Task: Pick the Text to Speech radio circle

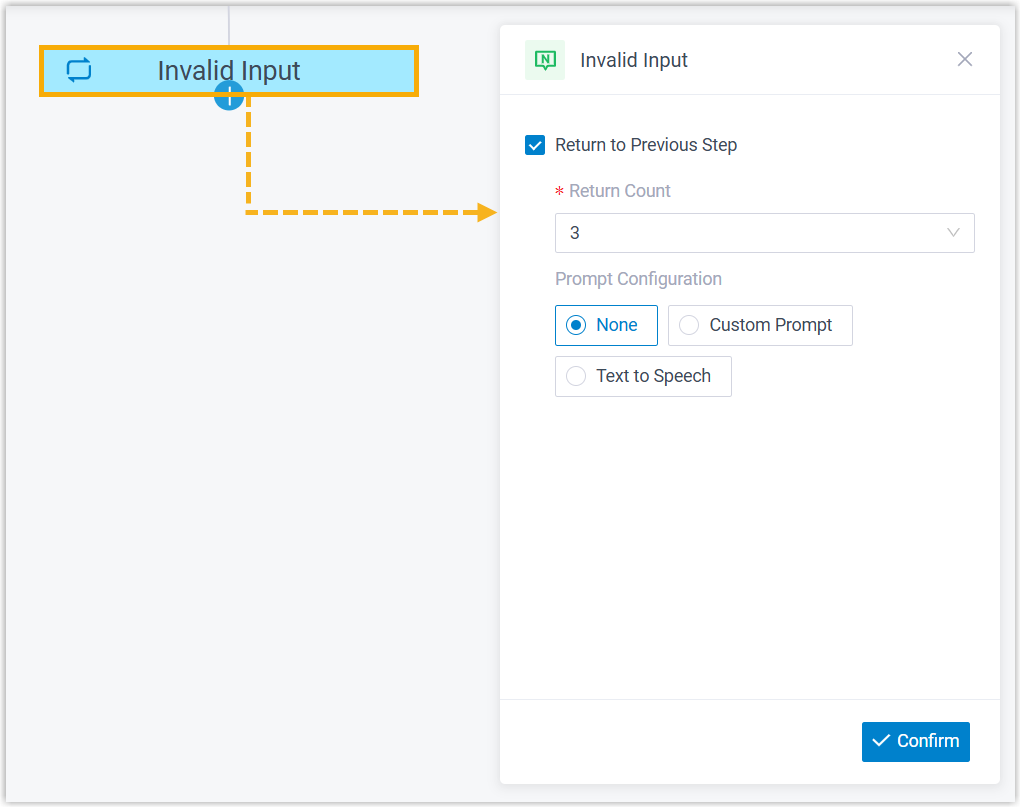Action: pos(576,376)
